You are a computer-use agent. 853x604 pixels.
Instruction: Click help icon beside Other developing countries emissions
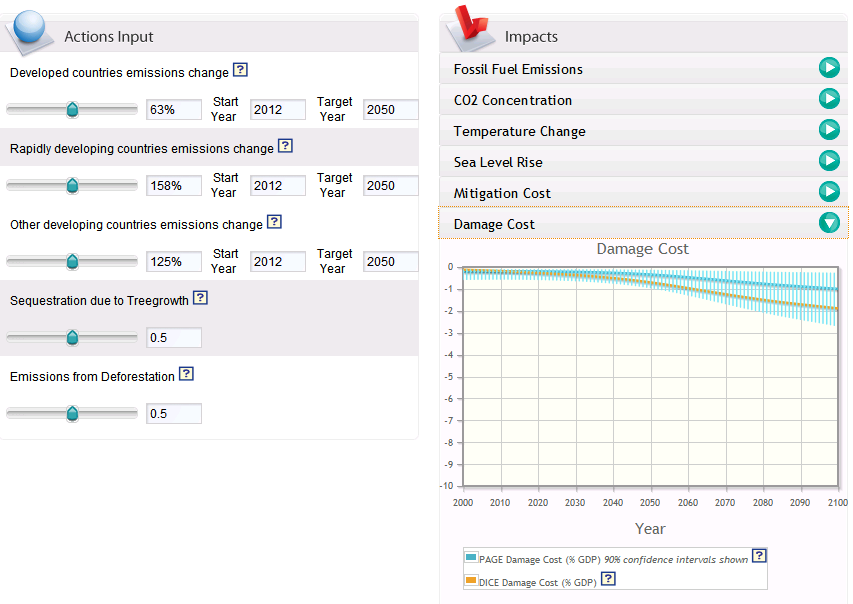click(274, 222)
